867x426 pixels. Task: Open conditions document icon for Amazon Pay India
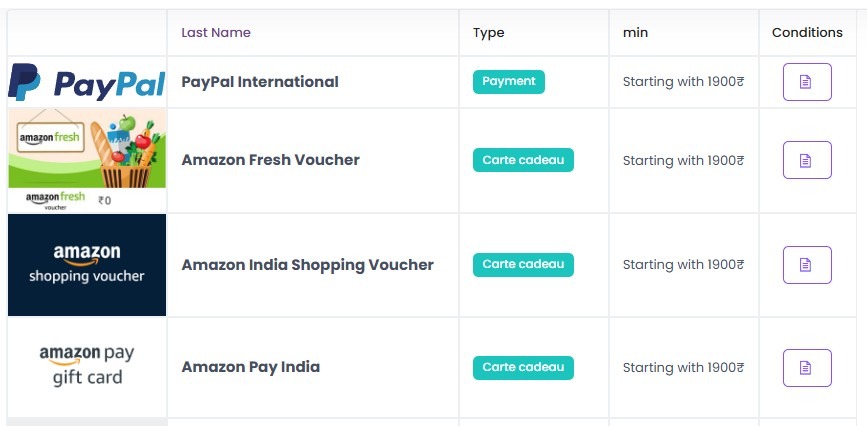pos(807,368)
